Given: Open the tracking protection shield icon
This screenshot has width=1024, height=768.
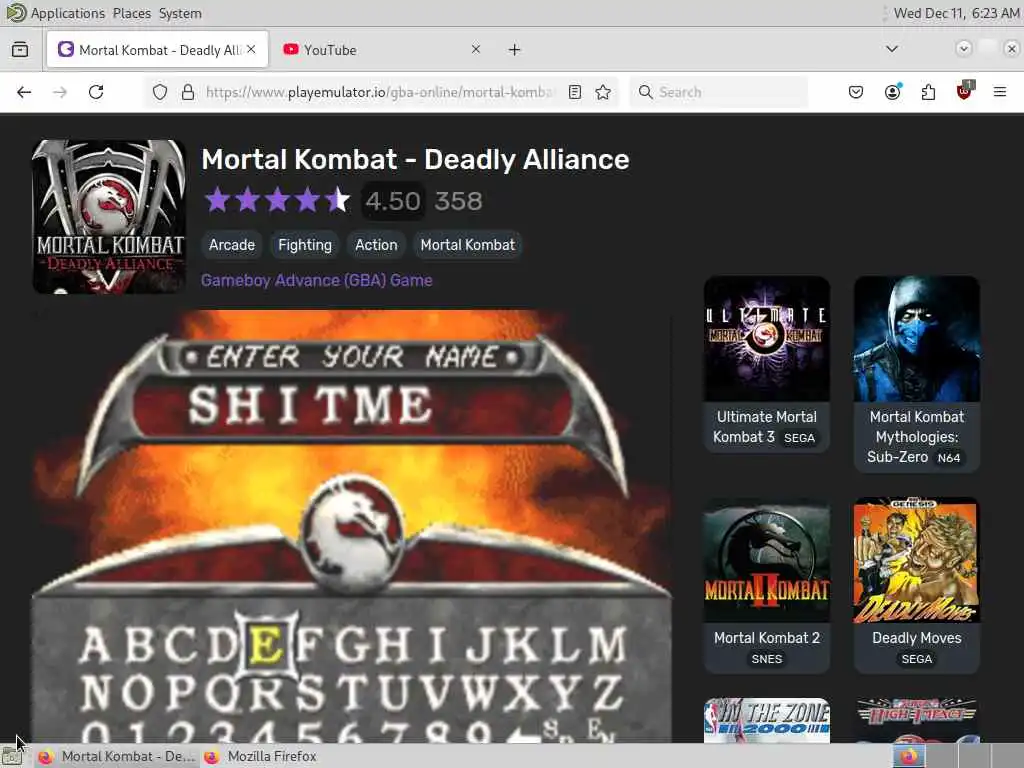Looking at the screenshot, I should (160, 92).
